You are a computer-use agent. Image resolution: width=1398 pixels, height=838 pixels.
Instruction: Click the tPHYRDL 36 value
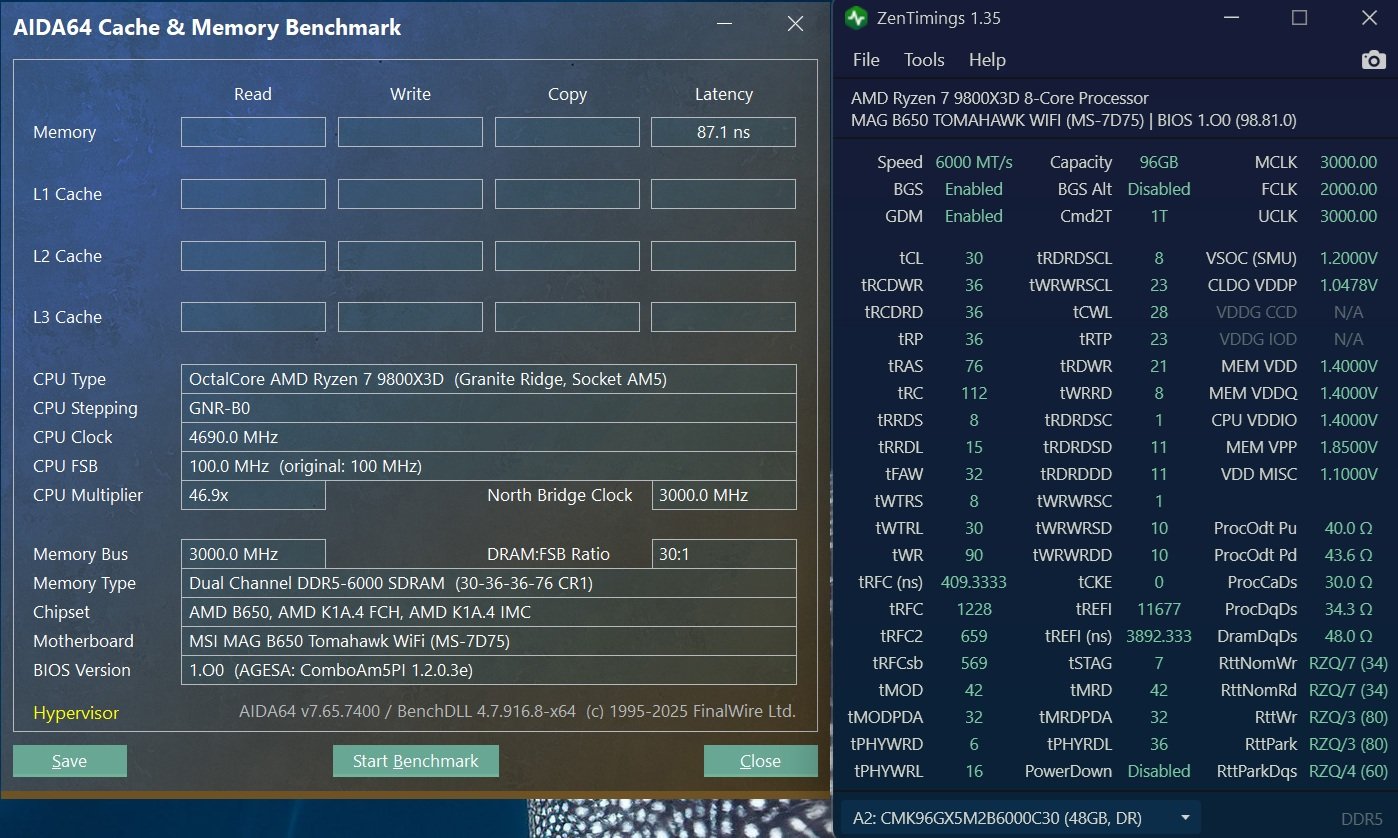point(1159,744)
